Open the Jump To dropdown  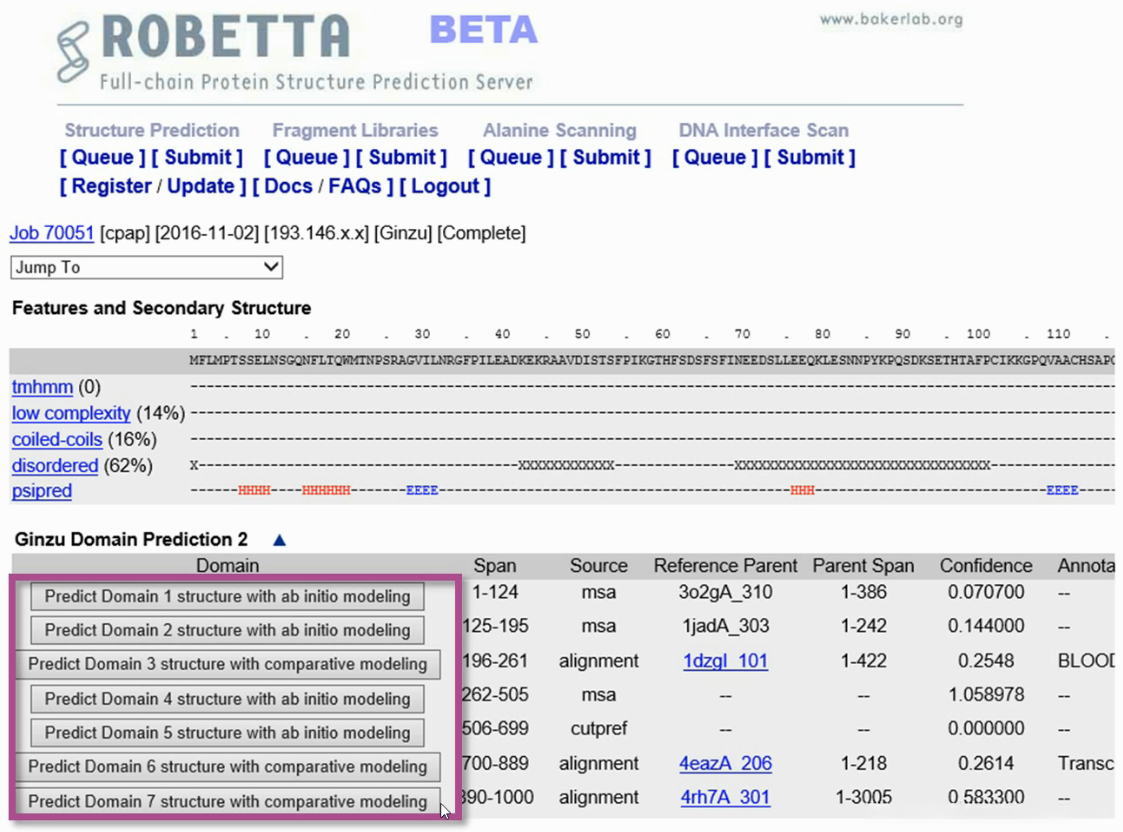[147, 267]
